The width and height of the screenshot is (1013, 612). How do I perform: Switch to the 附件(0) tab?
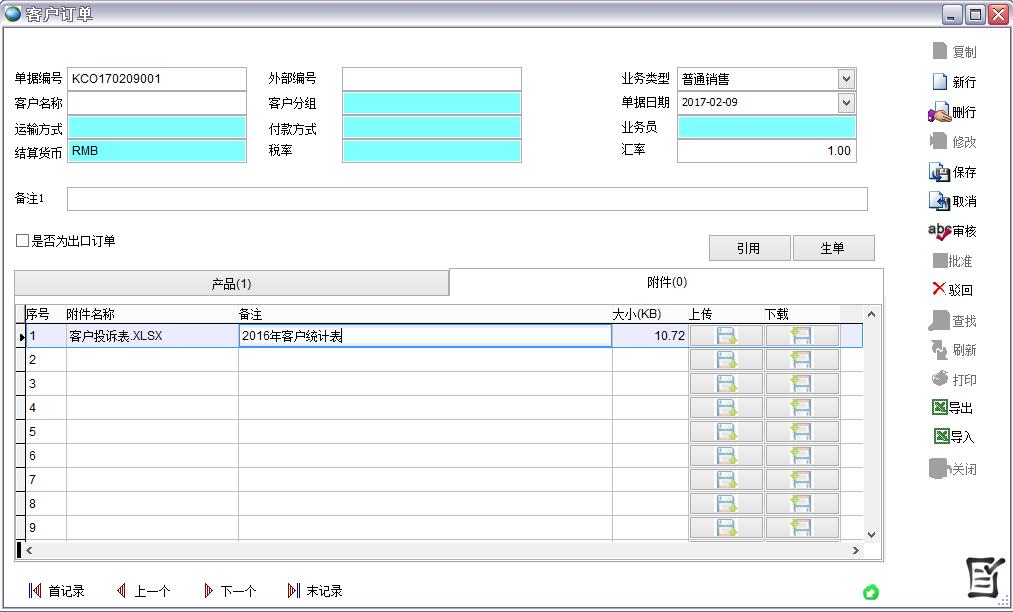tap(666, 283)
